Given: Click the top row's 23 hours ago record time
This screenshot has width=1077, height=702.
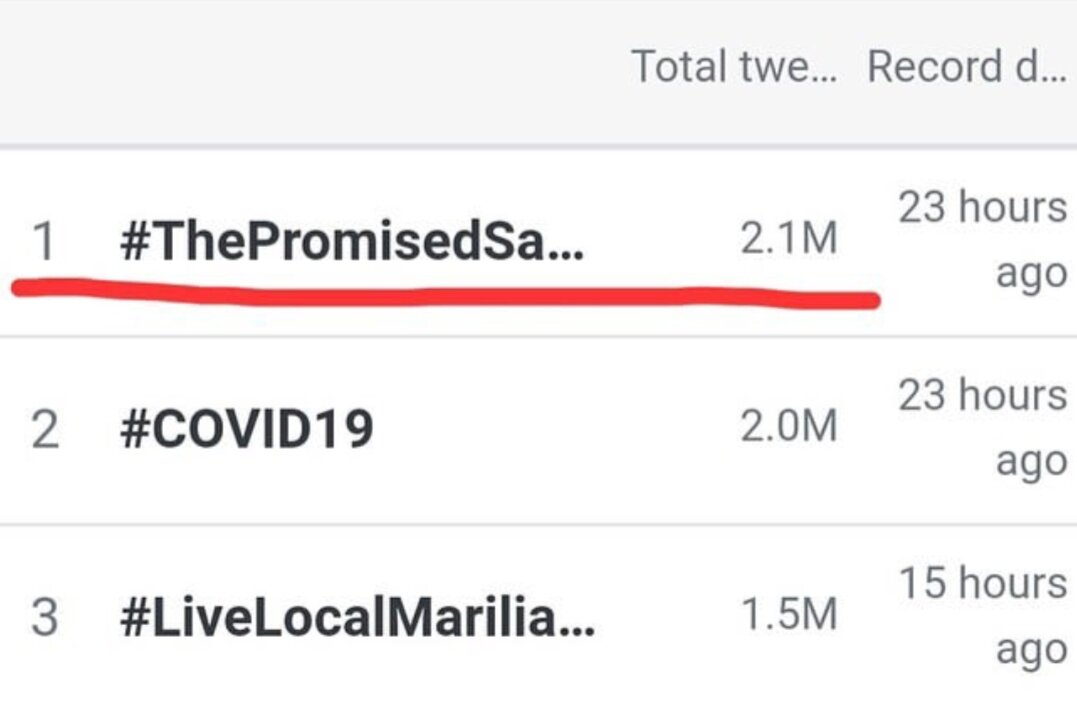Looking at the screenshot, I should click(x=983, y=240).
